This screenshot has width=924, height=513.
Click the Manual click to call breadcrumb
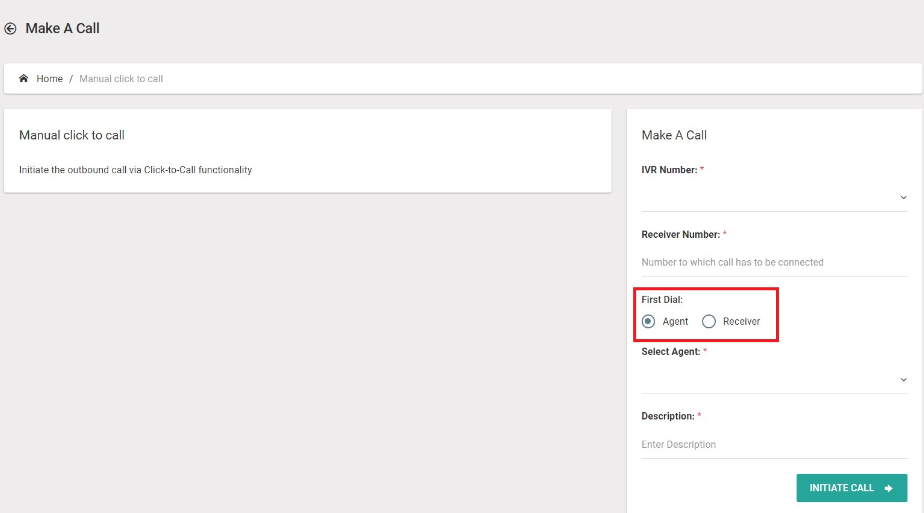[x=121, y=78]
